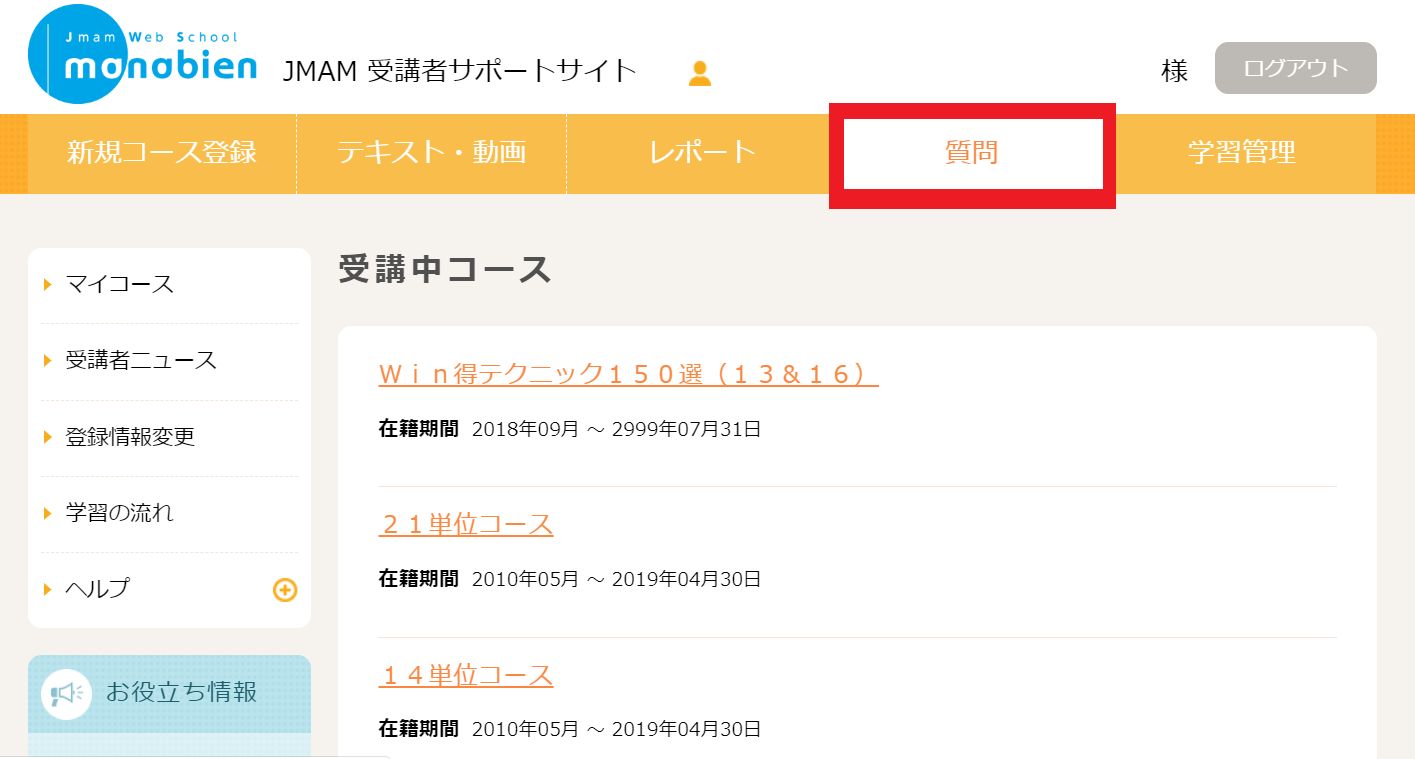The width and height of the screenshot is (1415, 759).
Task: Select 登録情報変更 in the sidebar
Action: [130, 437]
